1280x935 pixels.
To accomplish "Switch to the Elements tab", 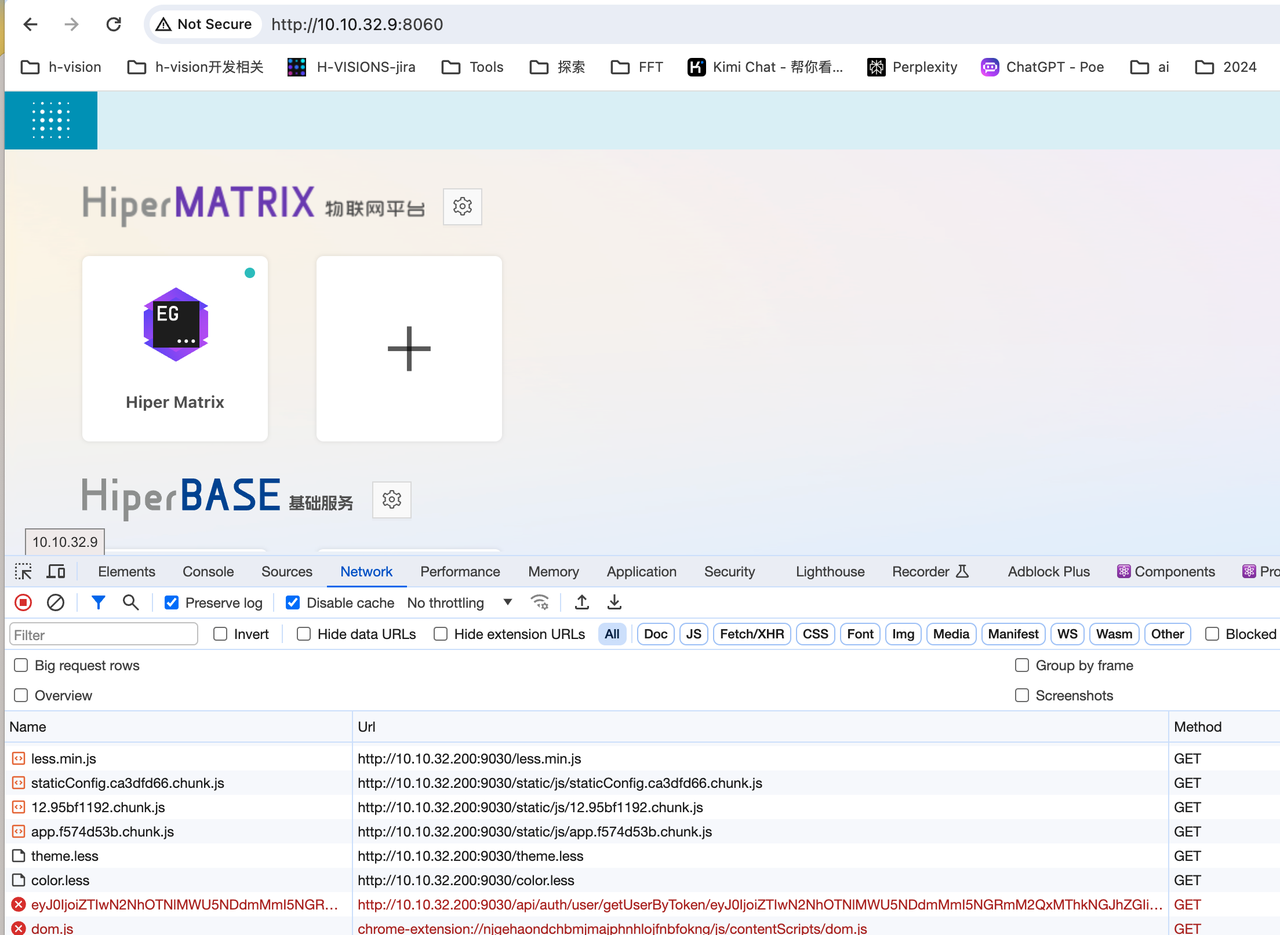I will [126, 572].
